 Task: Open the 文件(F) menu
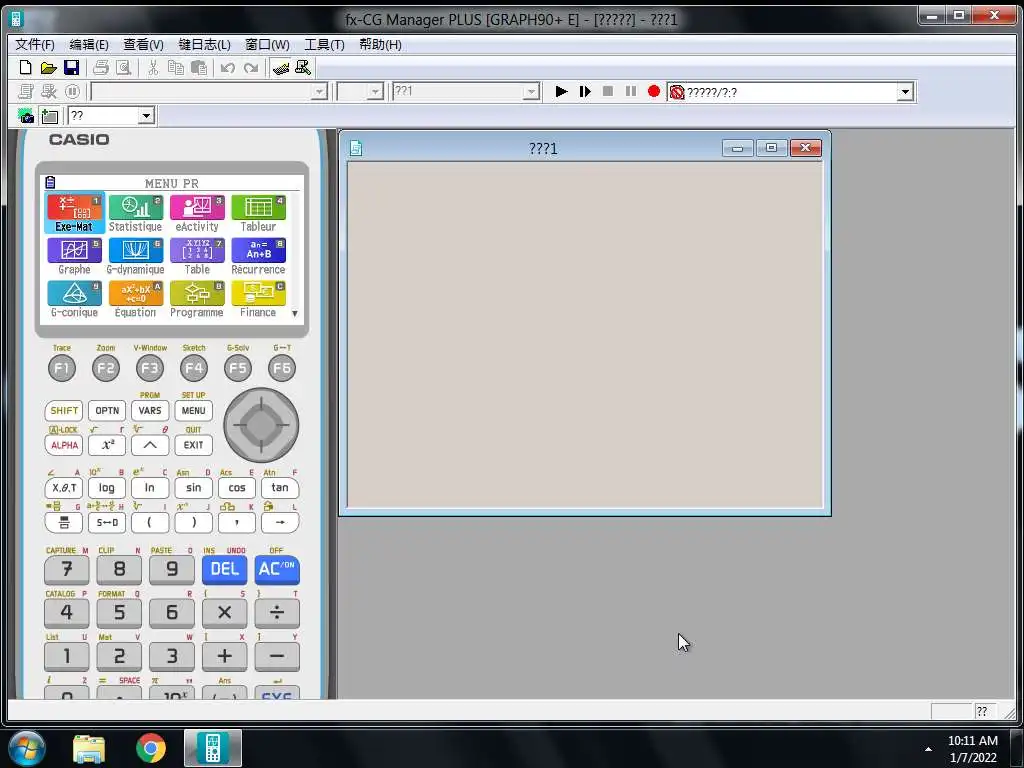(35, 44)
